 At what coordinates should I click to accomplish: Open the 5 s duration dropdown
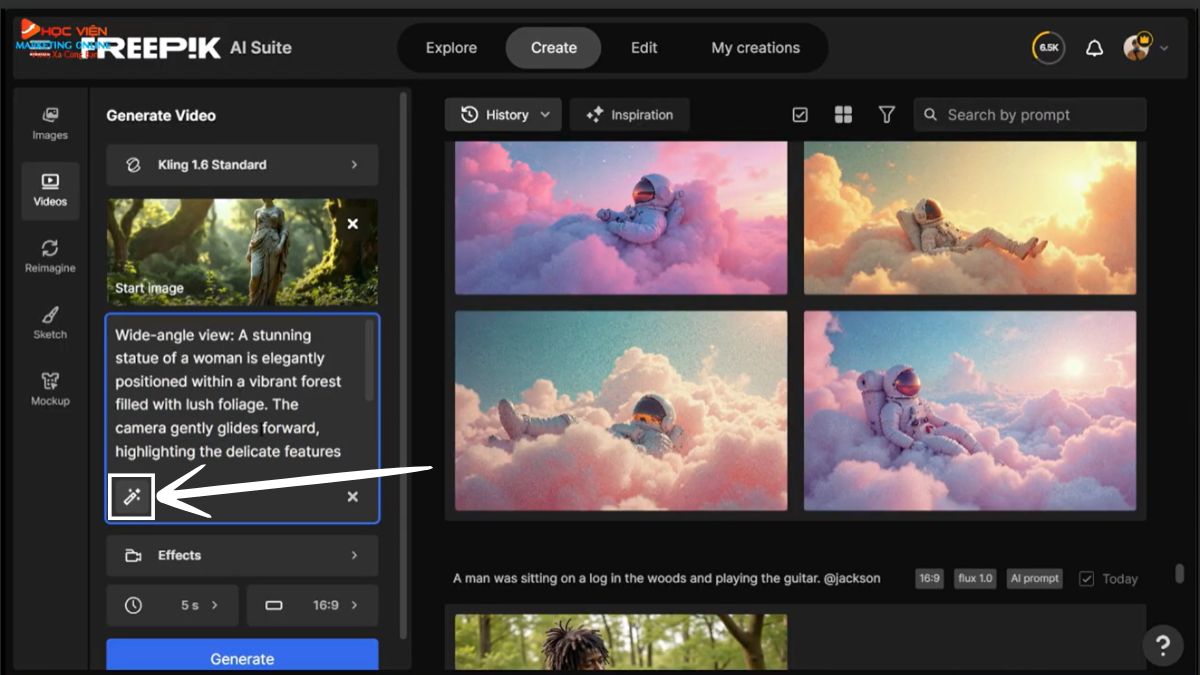173,605
